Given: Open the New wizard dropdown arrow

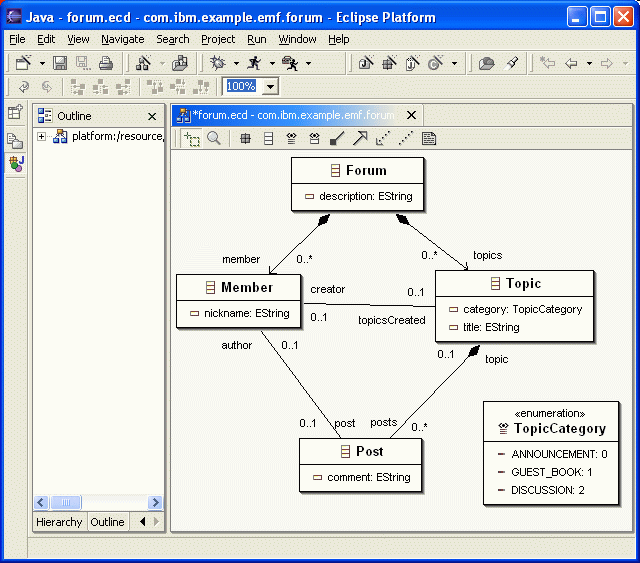Looking at the screenshot, I should [x=42, y=63].
